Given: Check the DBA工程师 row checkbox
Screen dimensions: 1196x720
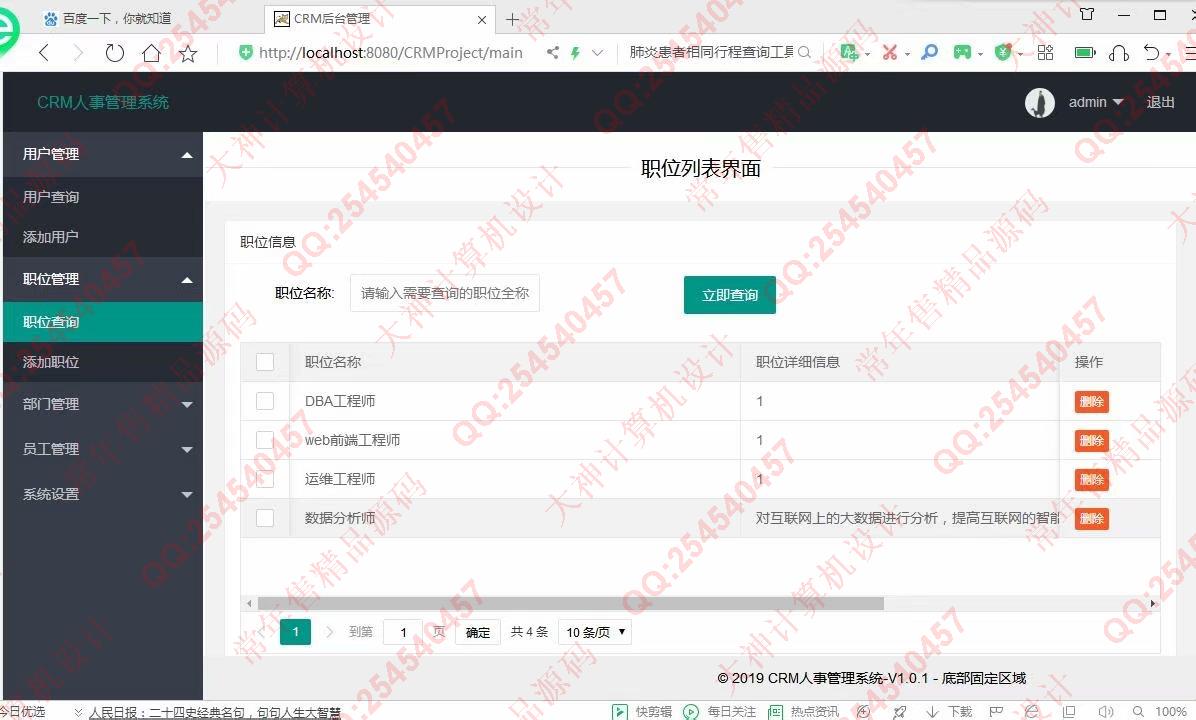Looking at the screenshot, I should pos(265,400).
